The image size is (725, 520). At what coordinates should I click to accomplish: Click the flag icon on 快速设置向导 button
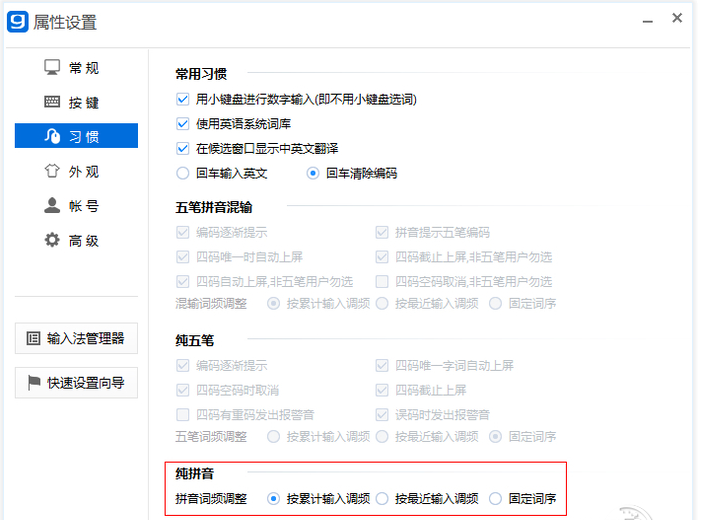[x=34, y=383]
